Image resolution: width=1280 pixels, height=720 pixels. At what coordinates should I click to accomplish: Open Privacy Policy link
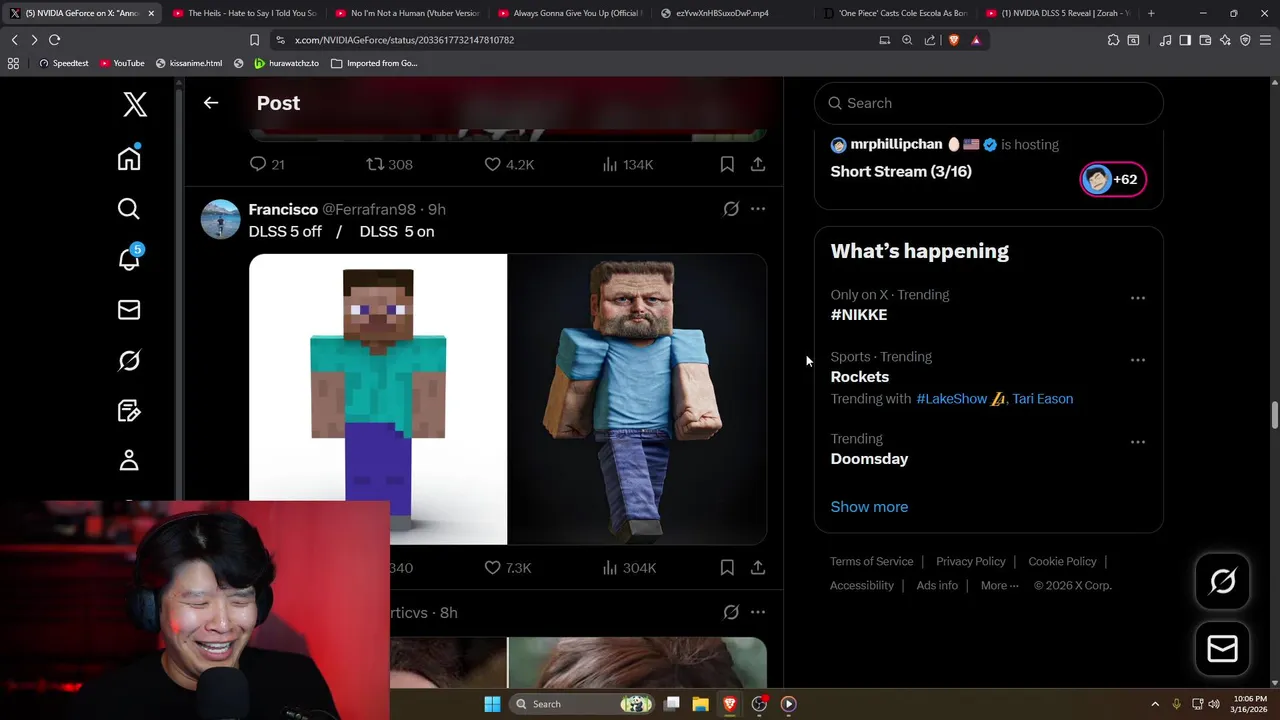971,561
